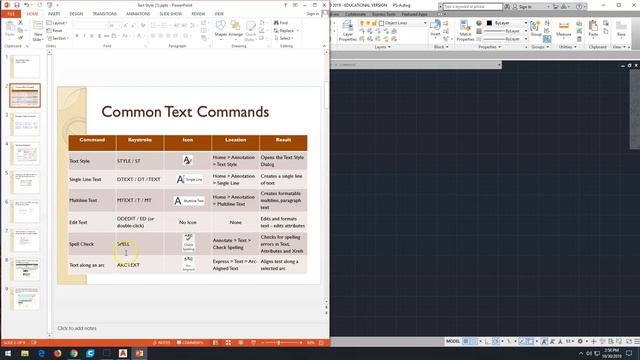Click the AutoCAD keyword search box

pyautogui.click(x=473, y=7)
